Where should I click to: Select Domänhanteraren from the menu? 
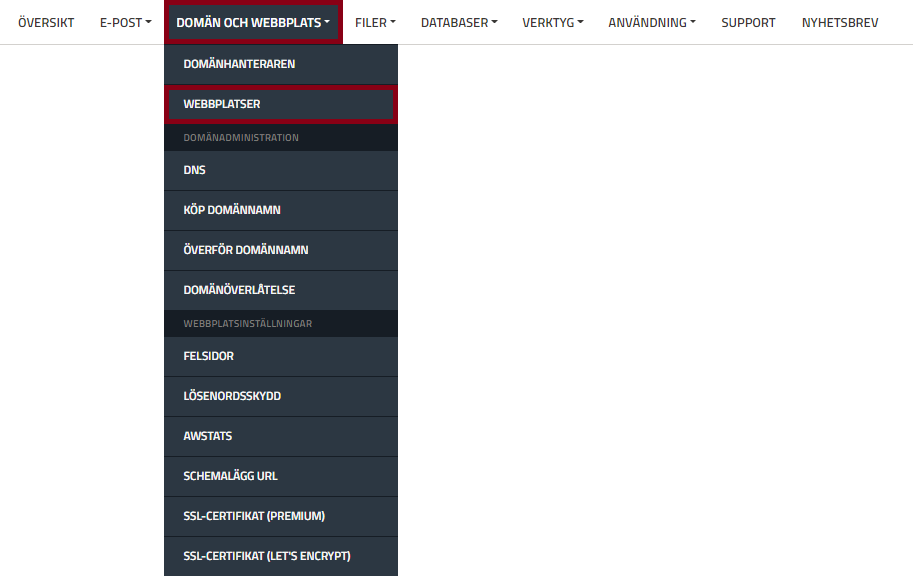click(281, 64)
